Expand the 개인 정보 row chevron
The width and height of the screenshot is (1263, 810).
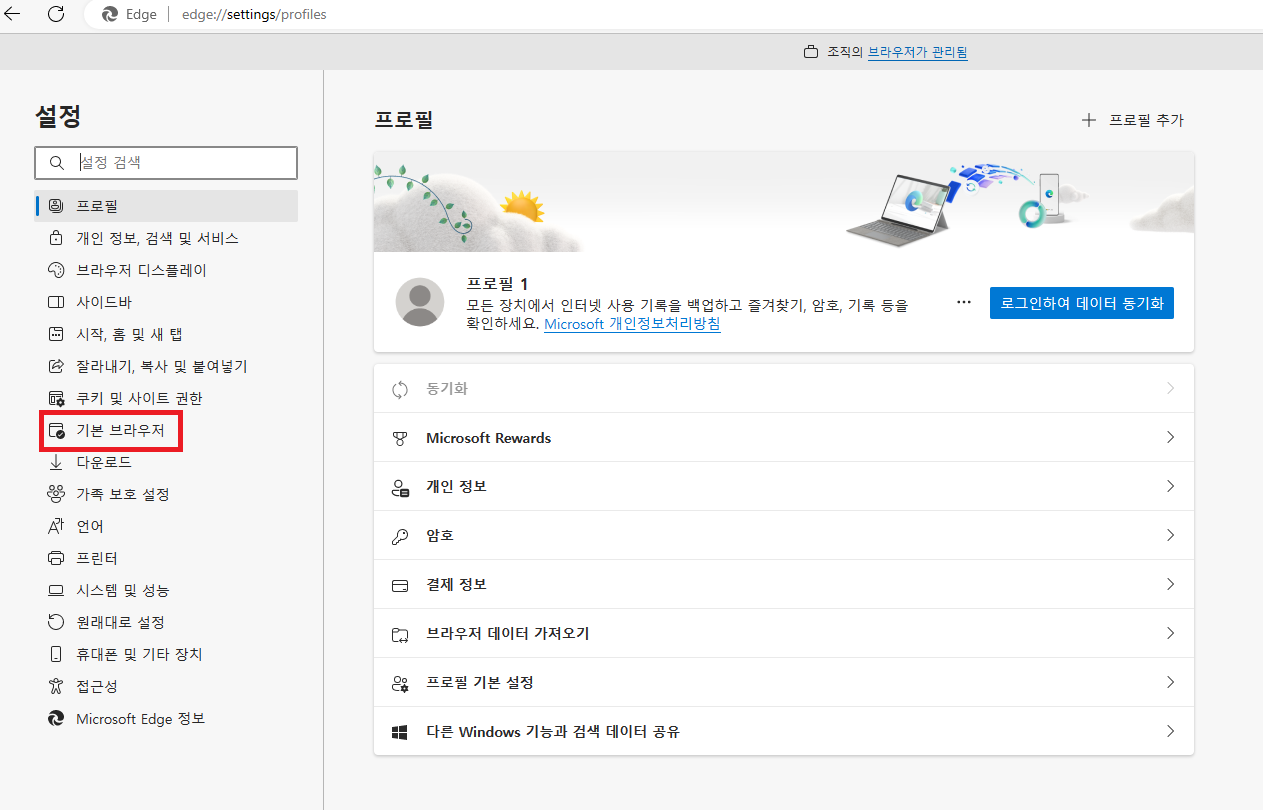pos(1170,486)
